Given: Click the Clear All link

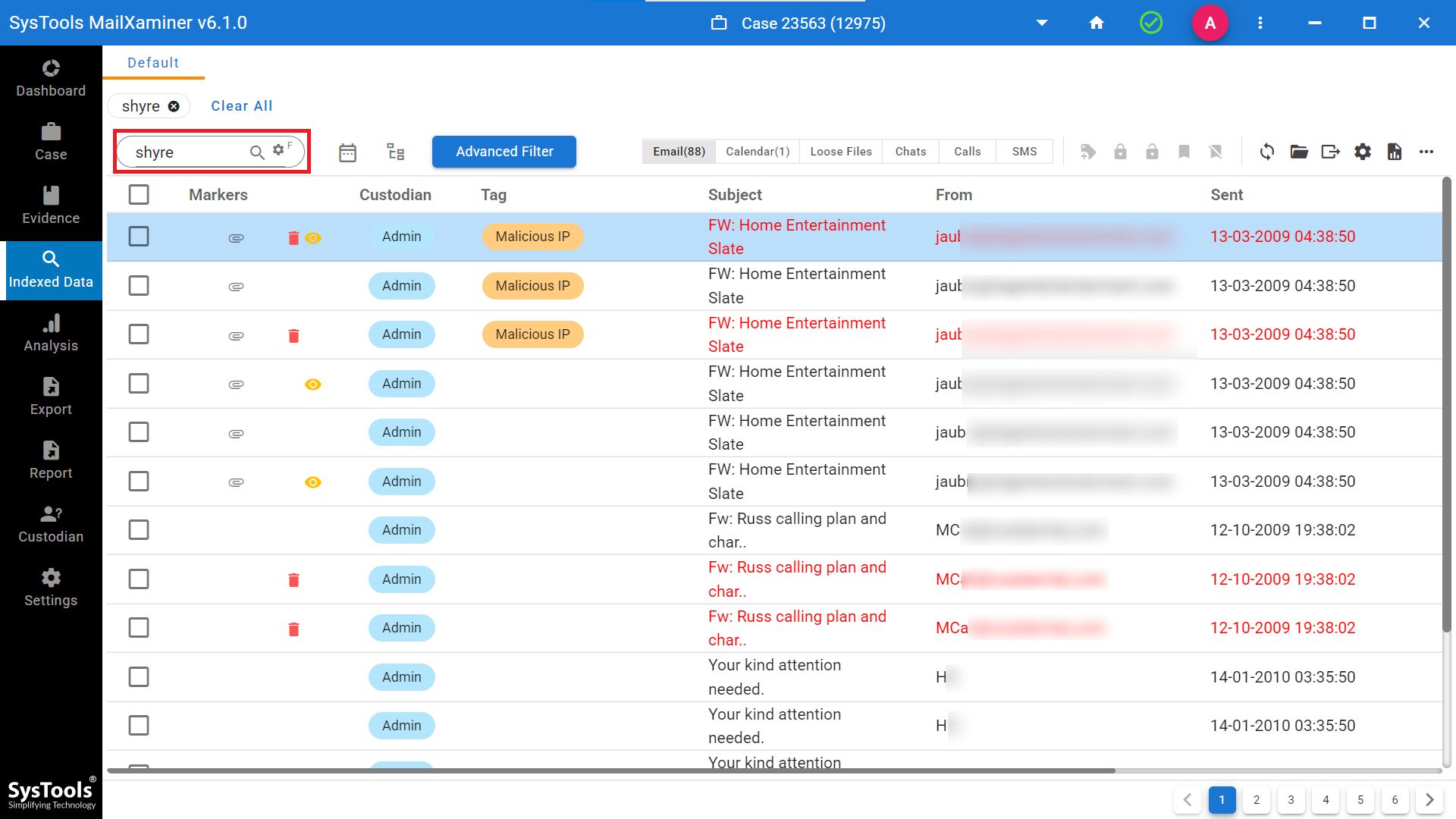Looking at the screenshot, I should pyautogui.click(x=242, y=106).
